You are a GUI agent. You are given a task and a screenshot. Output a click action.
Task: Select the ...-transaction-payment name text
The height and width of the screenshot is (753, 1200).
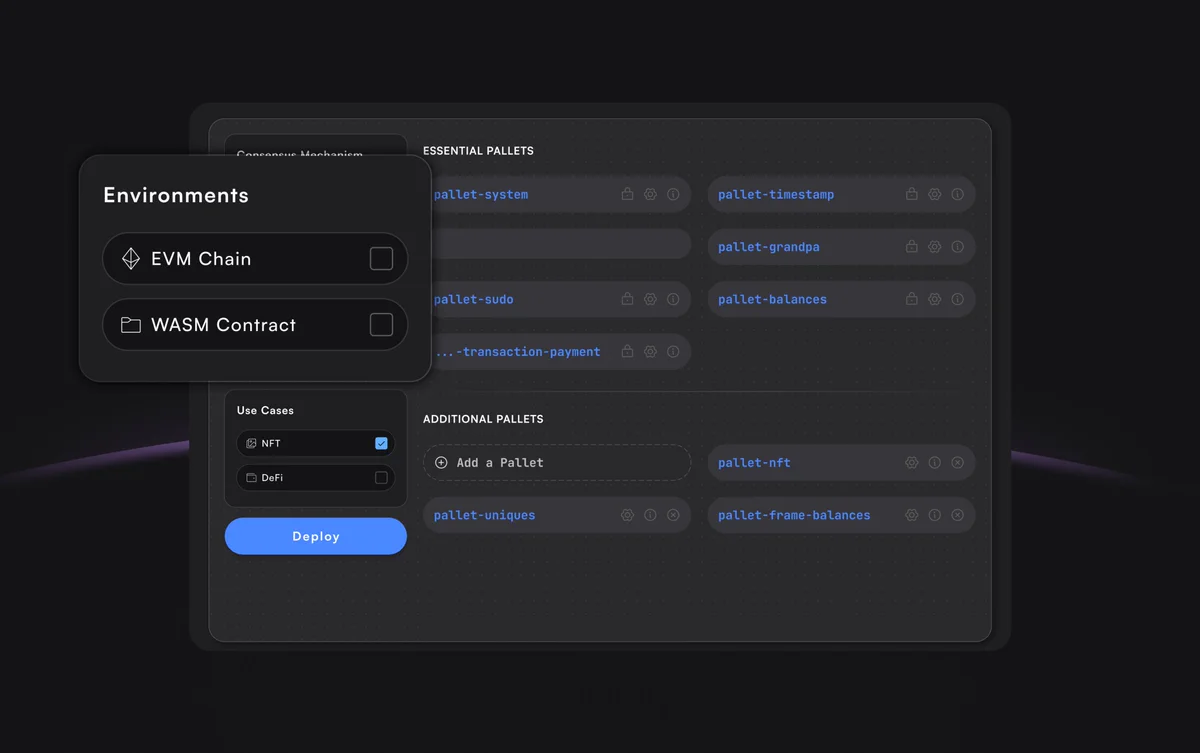pos(518,352)
